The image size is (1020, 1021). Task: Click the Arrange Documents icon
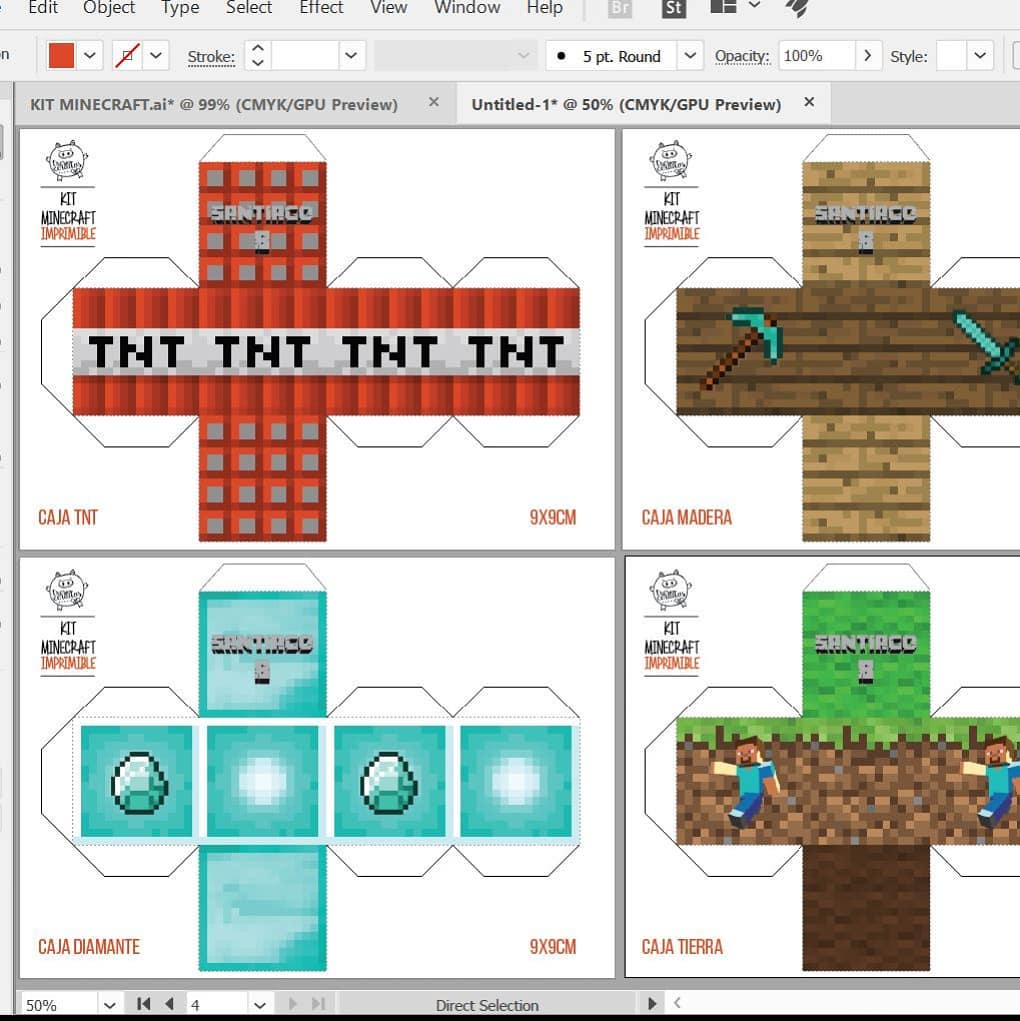[x=723, y=7]
